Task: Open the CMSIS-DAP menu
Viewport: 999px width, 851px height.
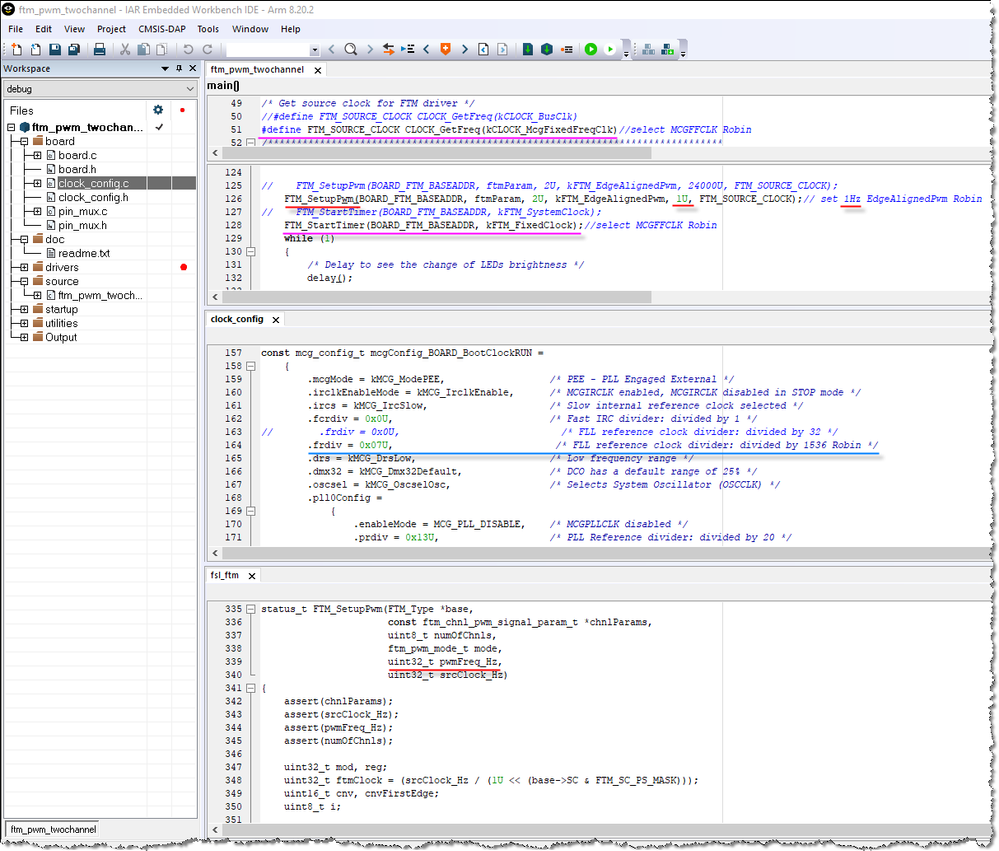Action: coord(161,29)
